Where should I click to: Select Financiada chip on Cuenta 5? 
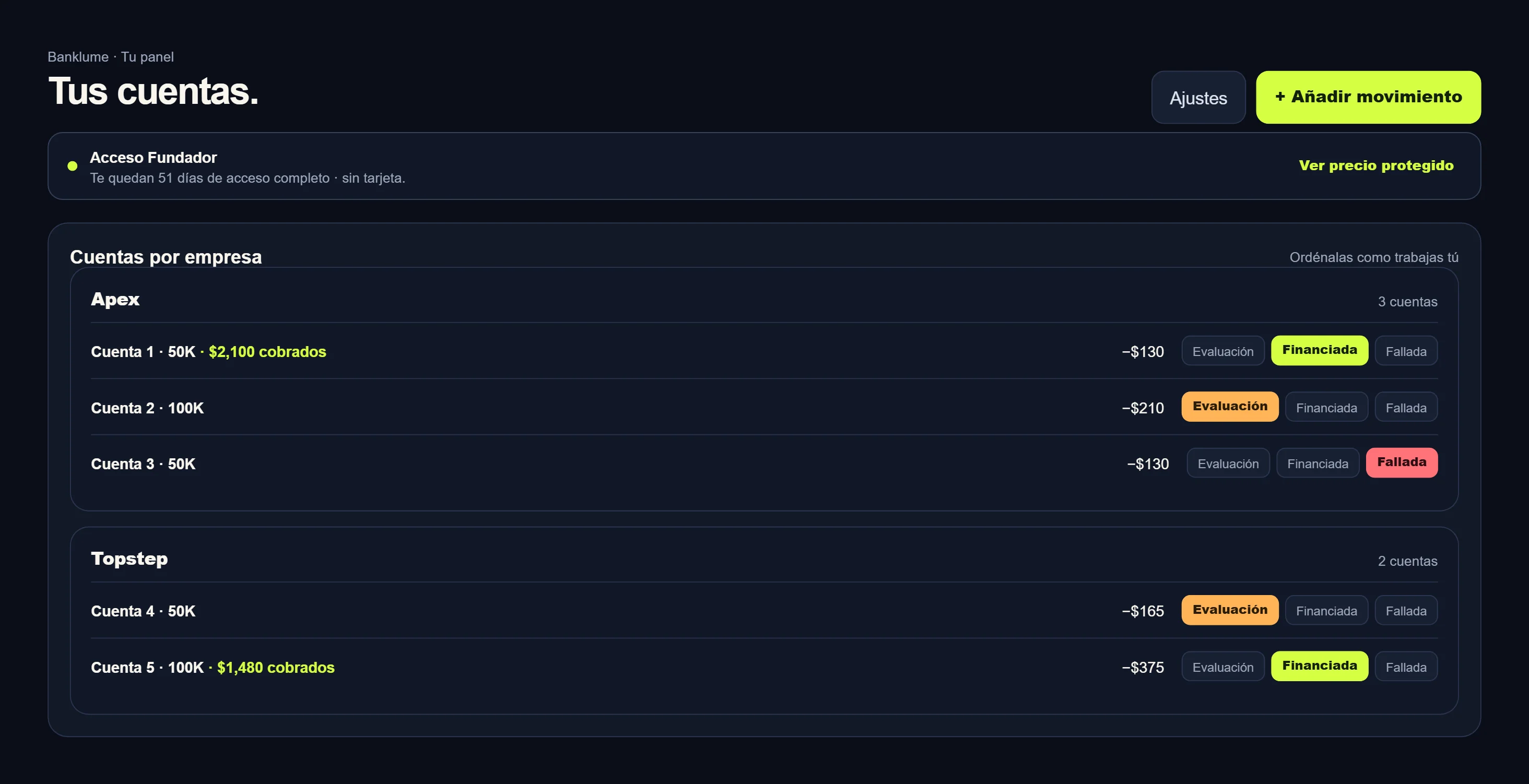(1320, 667)
